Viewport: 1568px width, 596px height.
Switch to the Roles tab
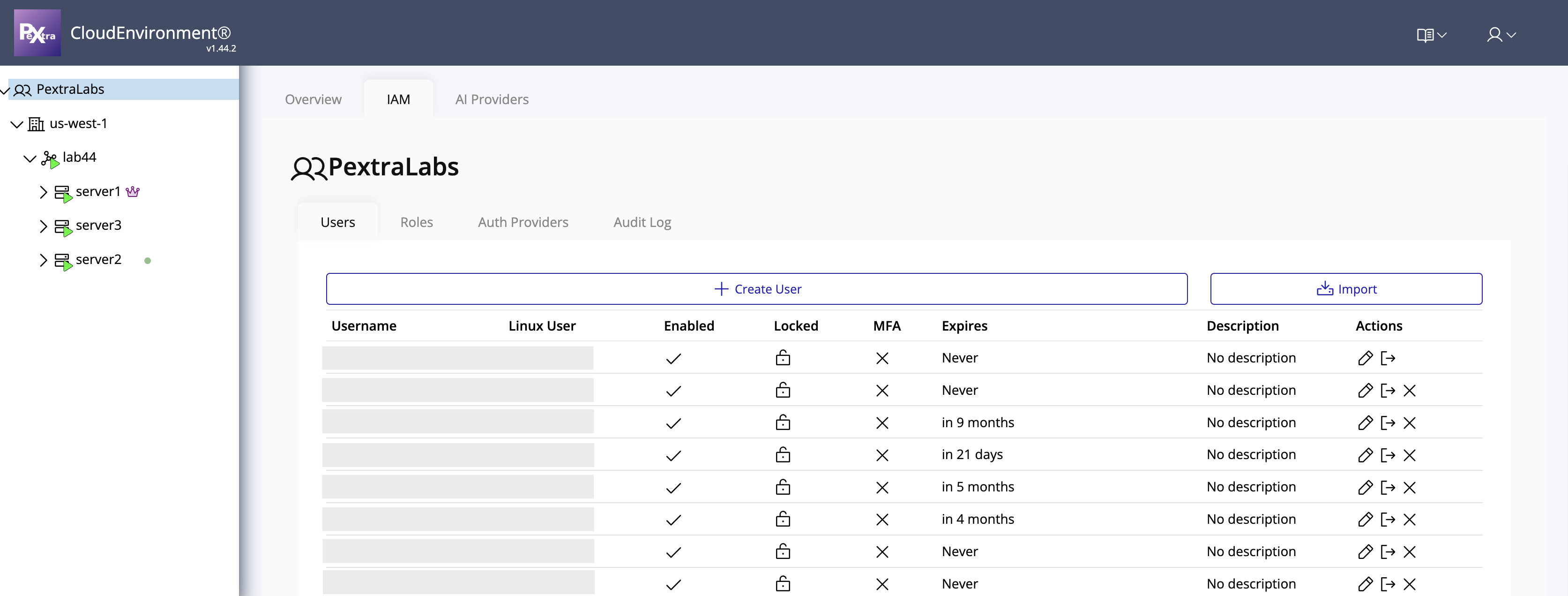point(416,222)
